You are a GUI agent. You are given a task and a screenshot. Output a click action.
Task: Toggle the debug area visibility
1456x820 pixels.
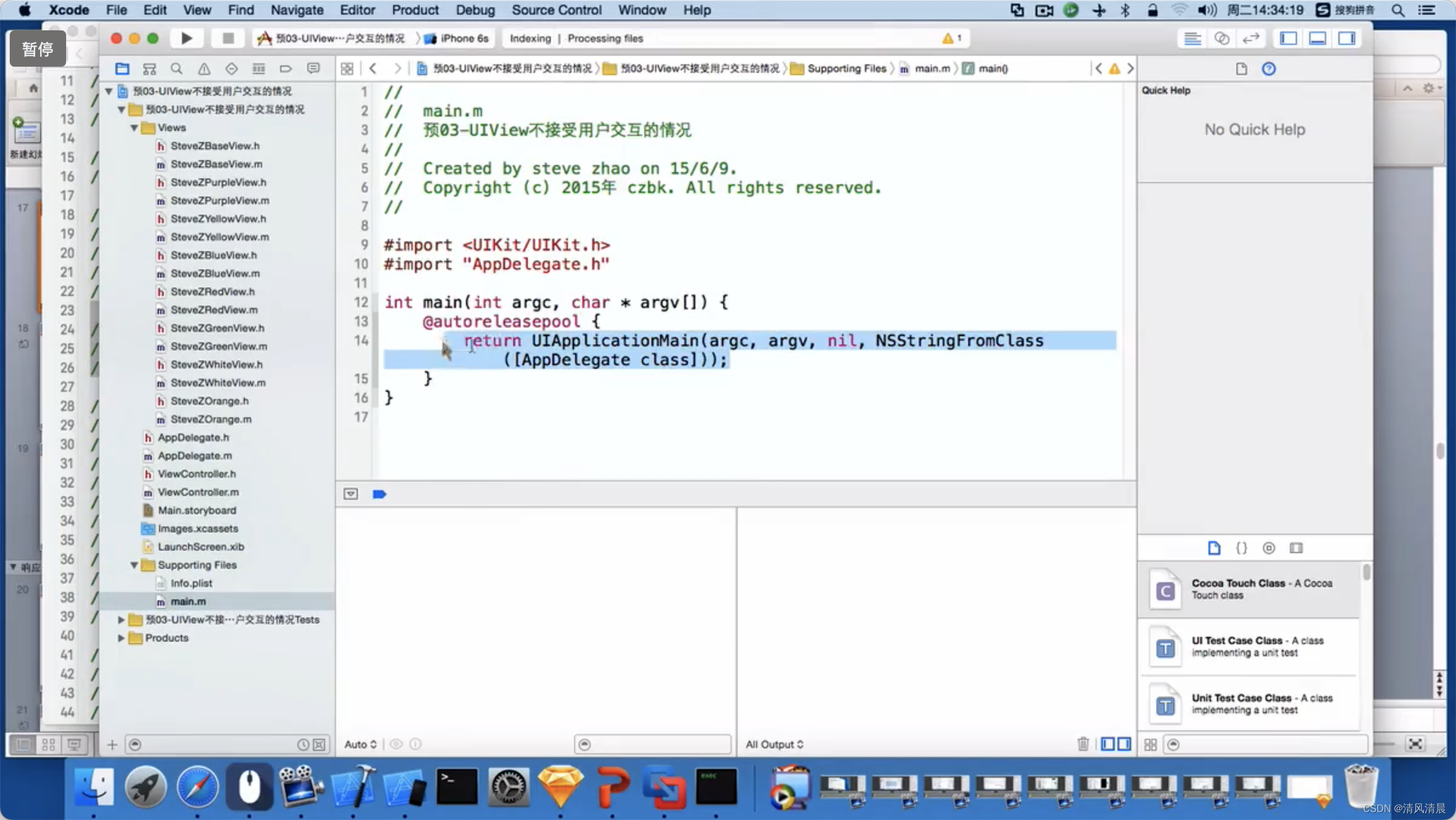1317,38
